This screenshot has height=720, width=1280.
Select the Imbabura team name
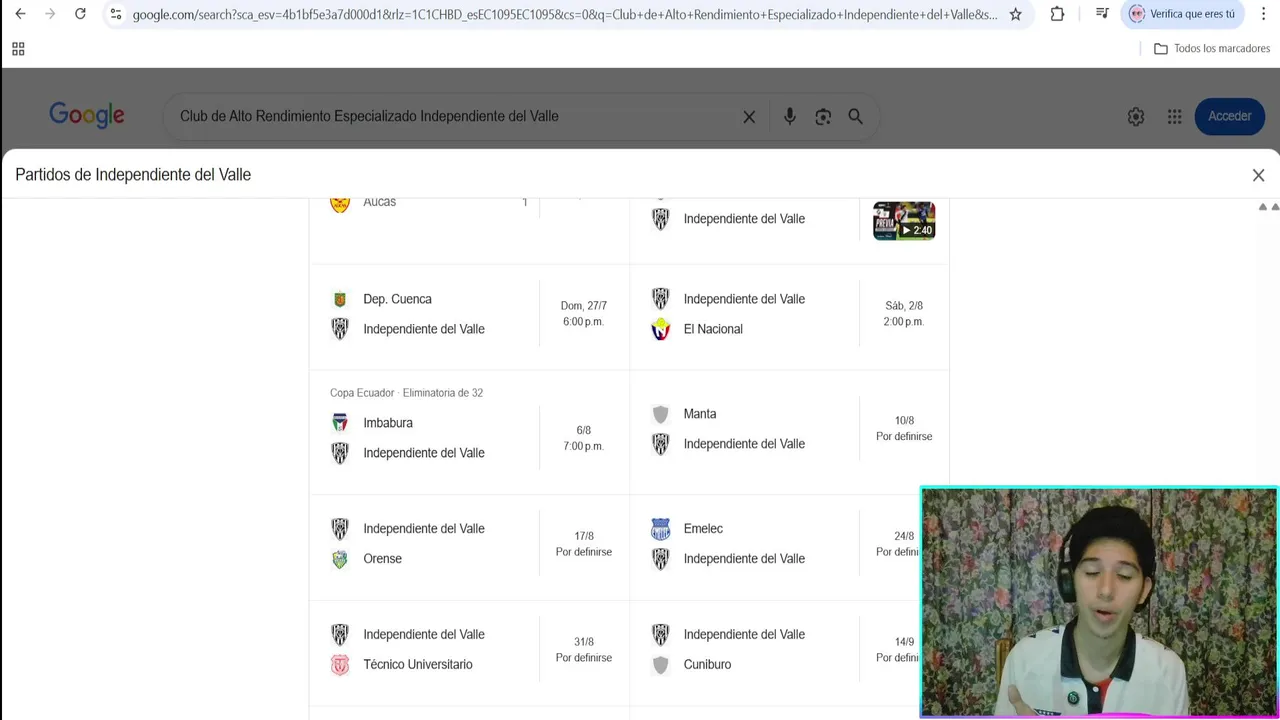tap(388, 423)
